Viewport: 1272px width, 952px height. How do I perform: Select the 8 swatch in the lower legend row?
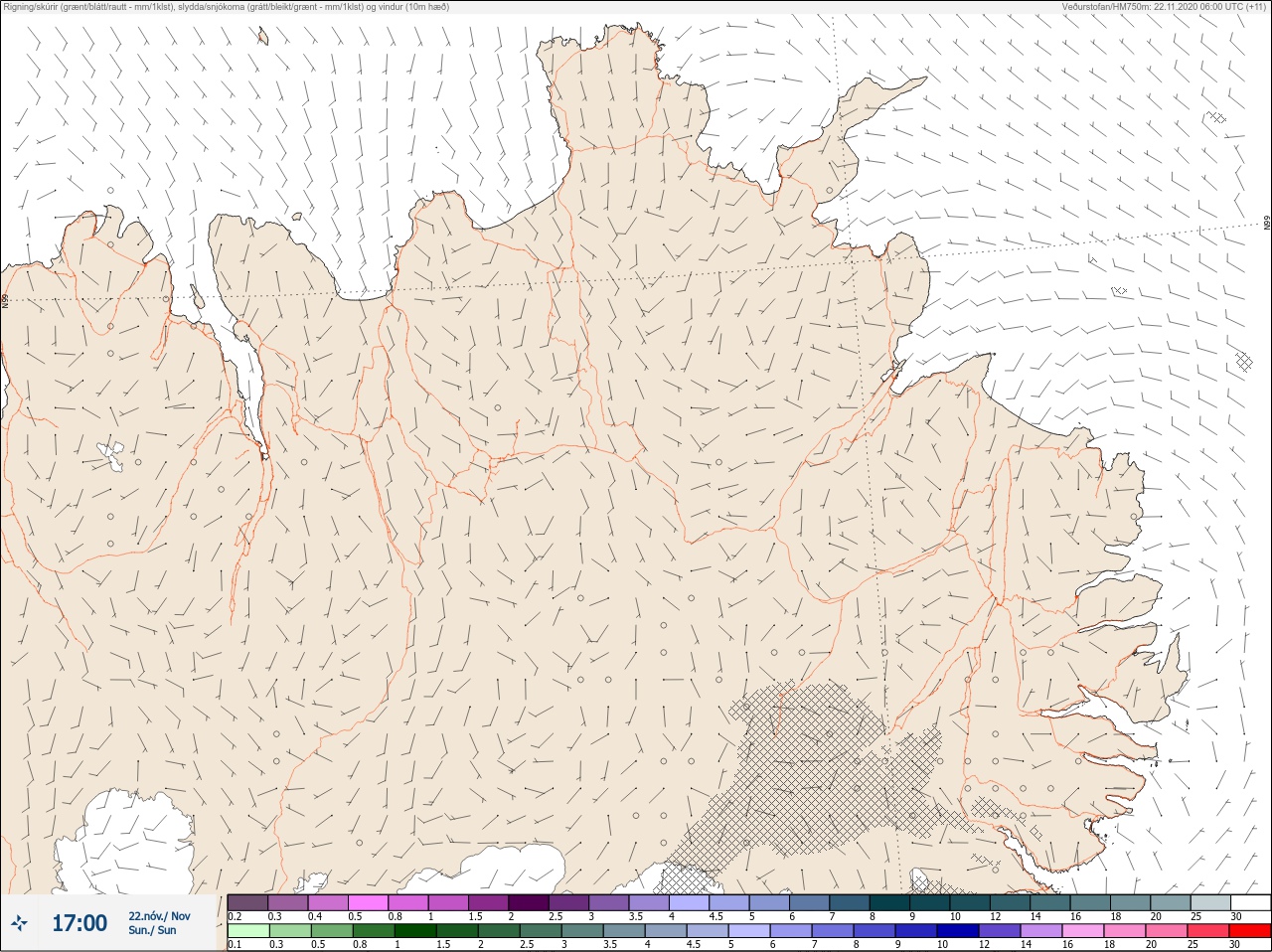pyautogui.click(x=874, y=931)
